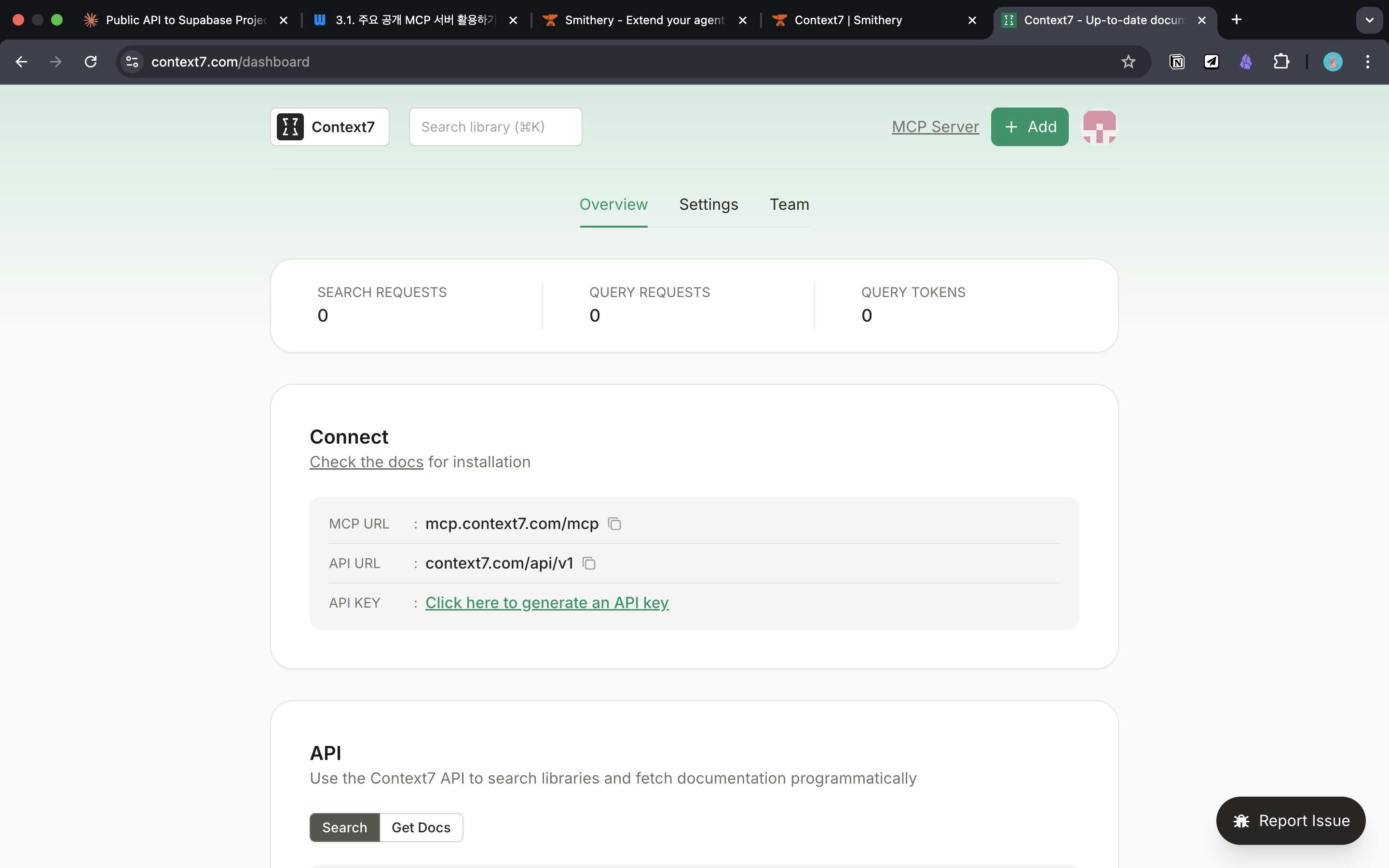This screenshot has height=868, width=1389.
Task: Close the 3.1 MCP 서버 활용하기 tab
Action: (x=513, y=20)
